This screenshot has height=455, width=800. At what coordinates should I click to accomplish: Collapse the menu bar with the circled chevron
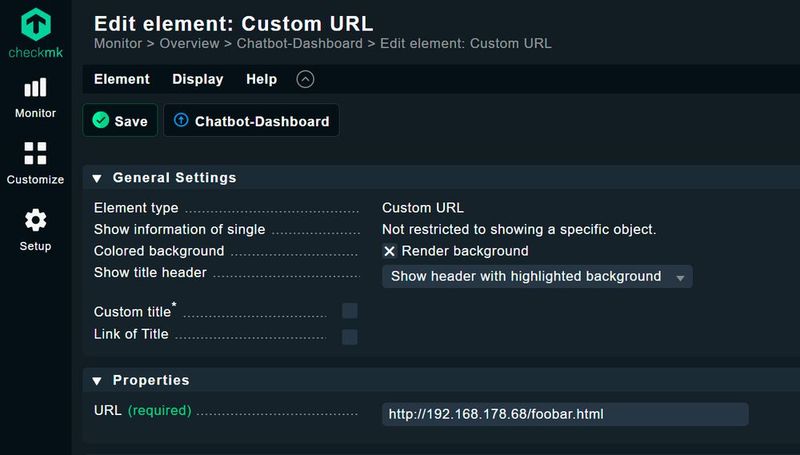pos(305,79)
